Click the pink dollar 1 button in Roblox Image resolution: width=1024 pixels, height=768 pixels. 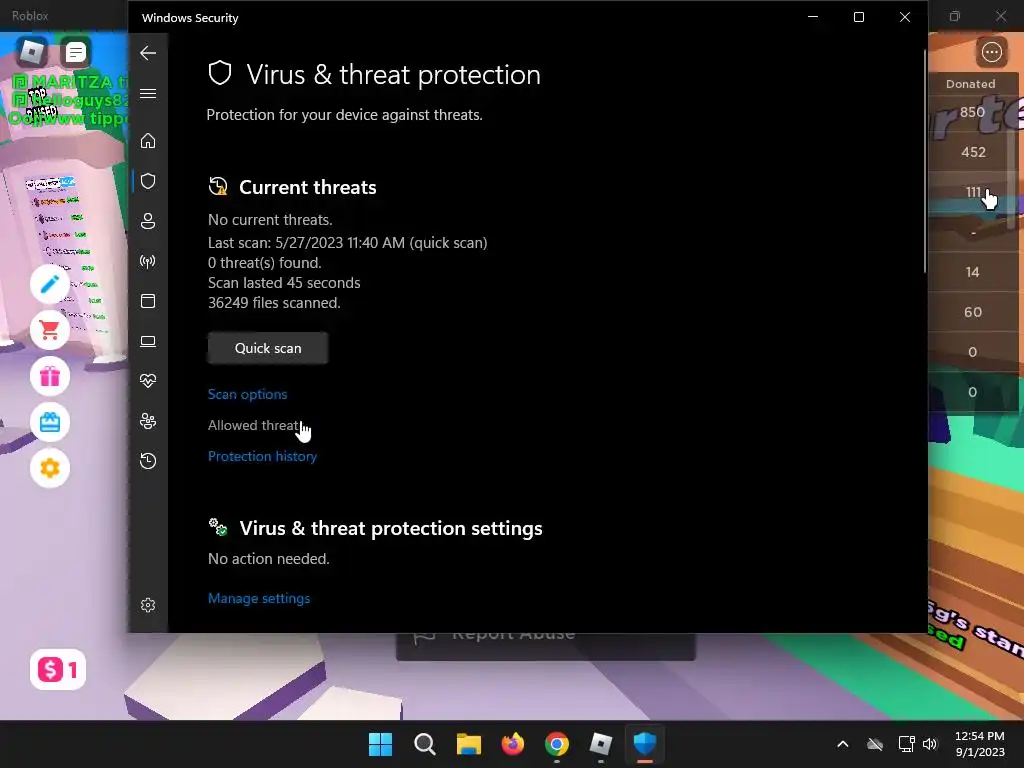pyautogui.click(x=57, y=669)
